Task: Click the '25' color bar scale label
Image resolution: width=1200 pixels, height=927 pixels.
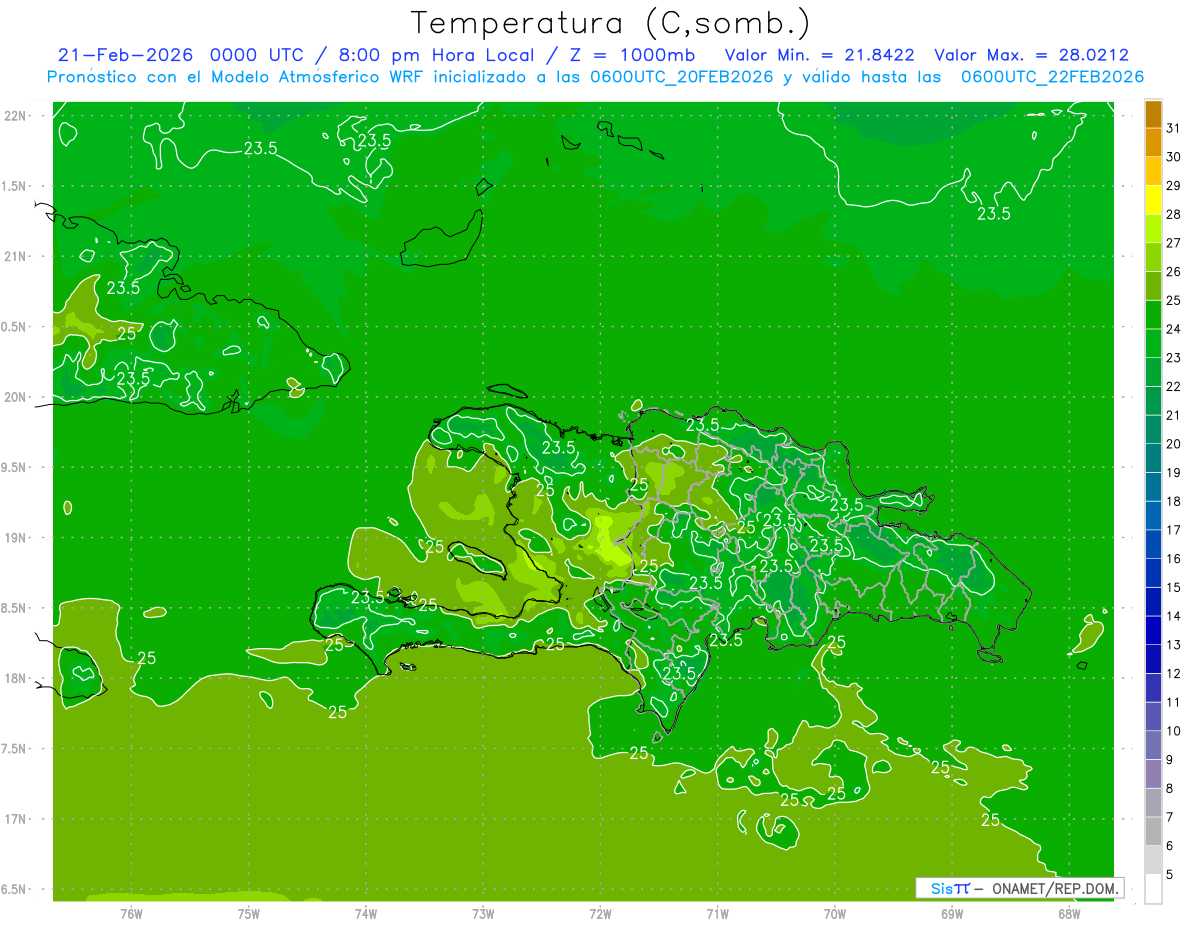Action: 1174,300
